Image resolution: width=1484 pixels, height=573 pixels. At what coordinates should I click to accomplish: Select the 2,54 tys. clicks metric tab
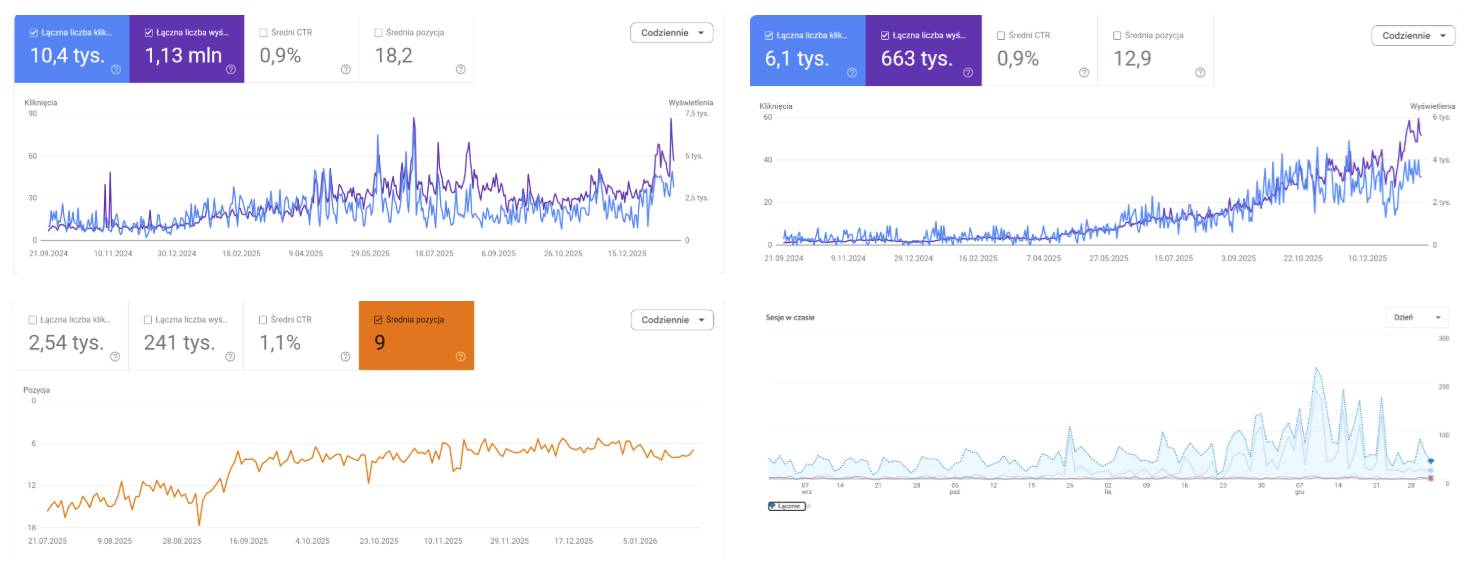point(71,335)
